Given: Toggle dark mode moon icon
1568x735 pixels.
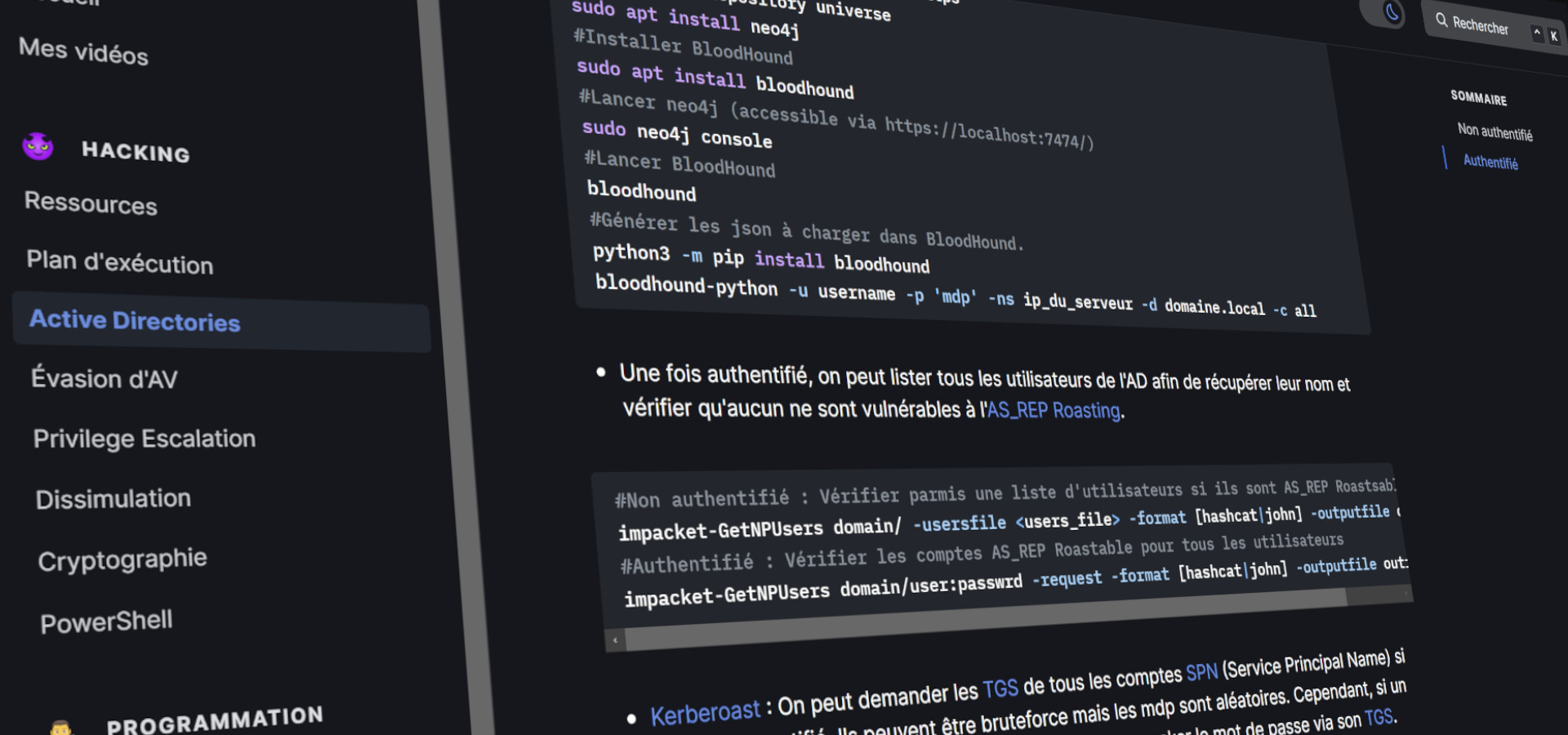Looking at the screenshot, I should tap(1392, 11).
